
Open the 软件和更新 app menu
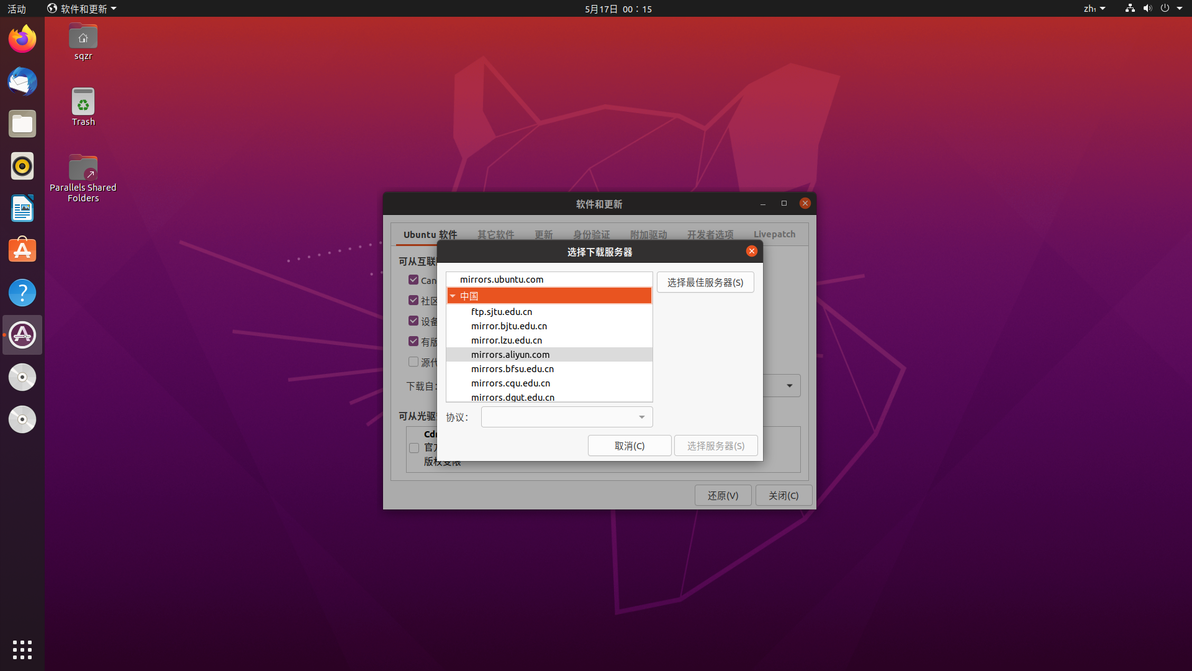pyautogui.click(x=82, y=8)
